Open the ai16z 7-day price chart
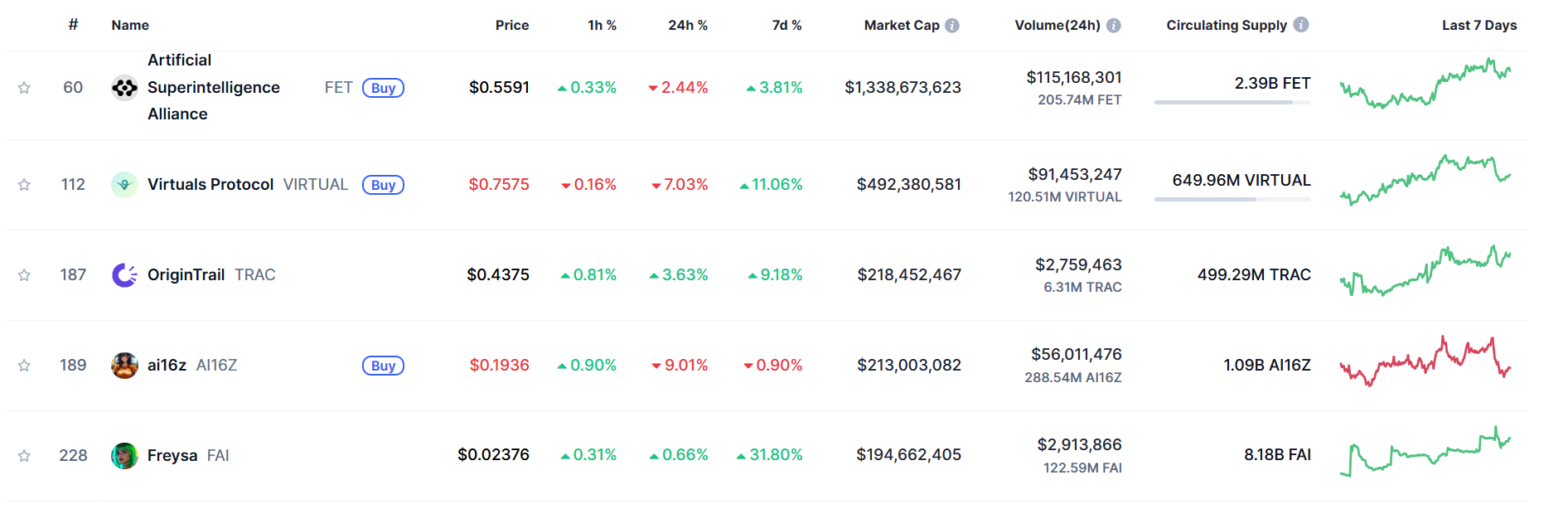 (x=1425, y=361)
